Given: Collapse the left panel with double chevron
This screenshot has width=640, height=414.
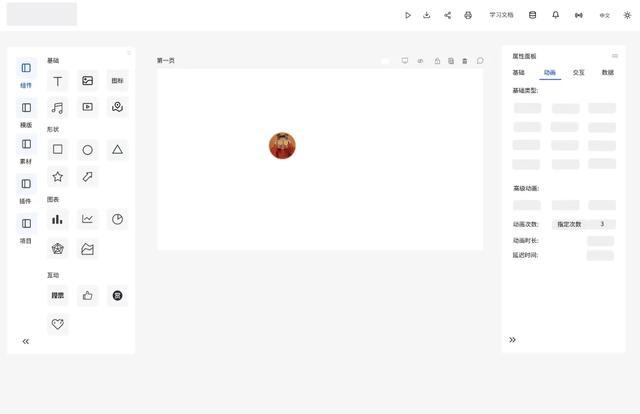Looking at the screenshot, I should (26, 341).
